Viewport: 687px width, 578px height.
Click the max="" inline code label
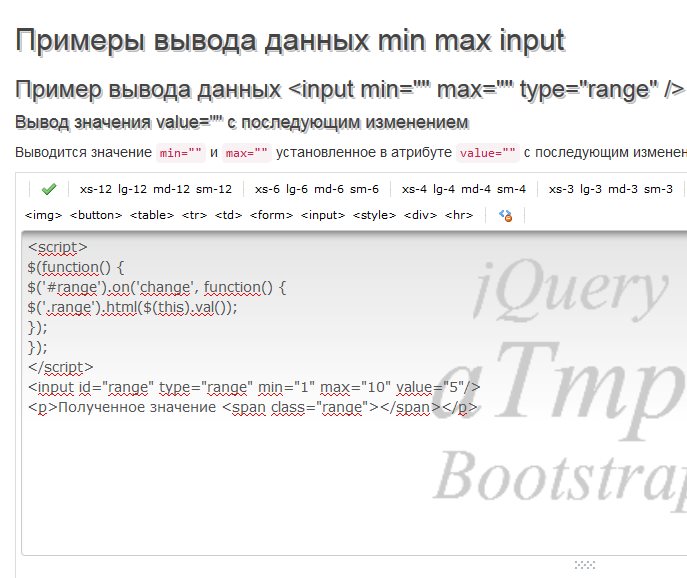pyautogui.click(x=246, y=153)
